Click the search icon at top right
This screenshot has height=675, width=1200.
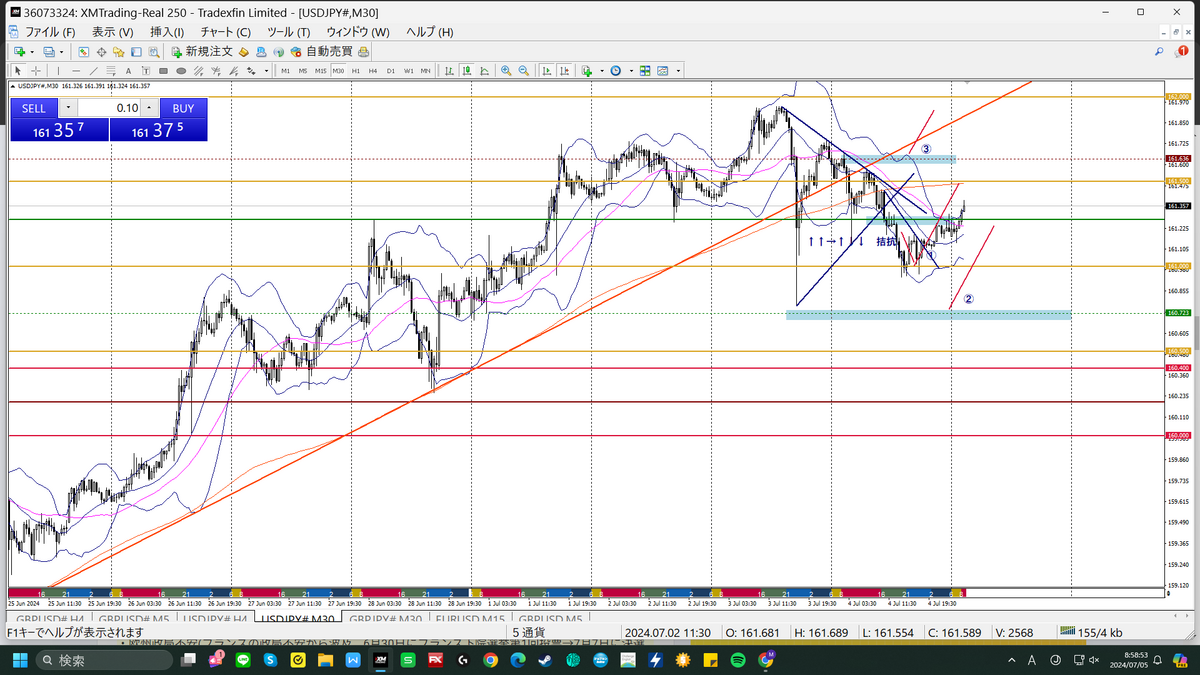point(1159,51)
